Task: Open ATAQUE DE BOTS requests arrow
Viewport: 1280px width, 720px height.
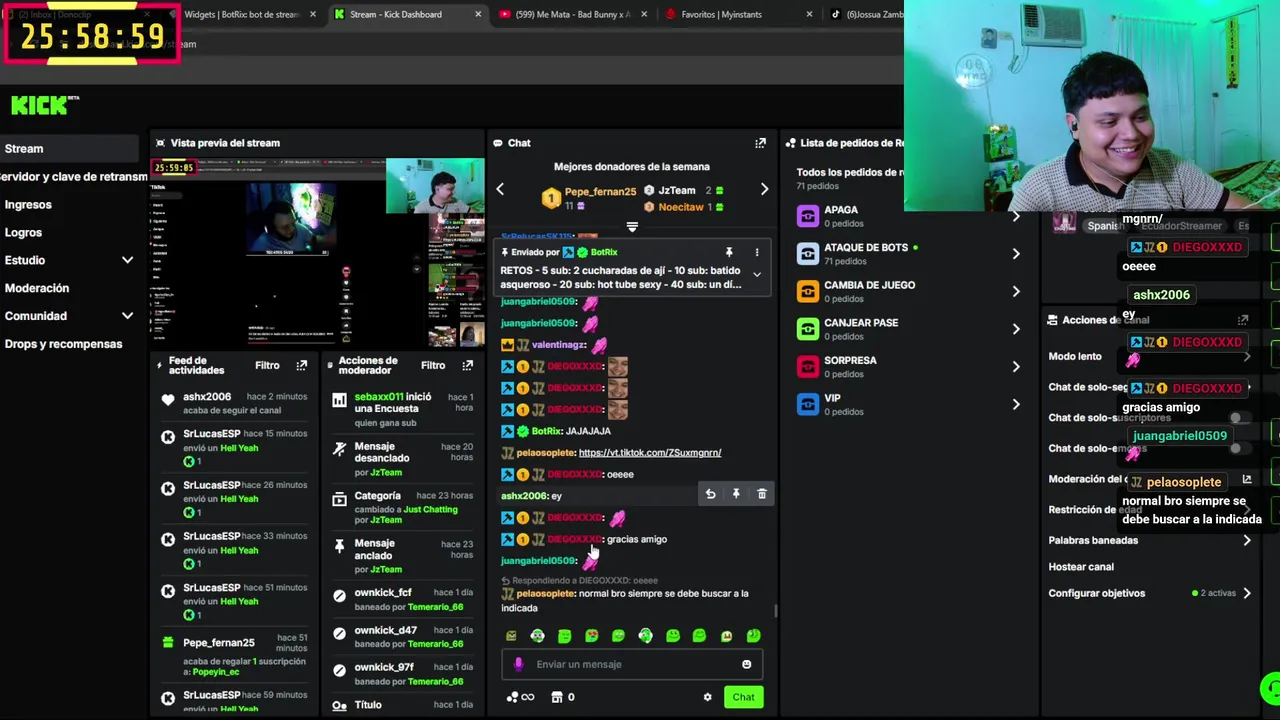Action: [1016, 254]
